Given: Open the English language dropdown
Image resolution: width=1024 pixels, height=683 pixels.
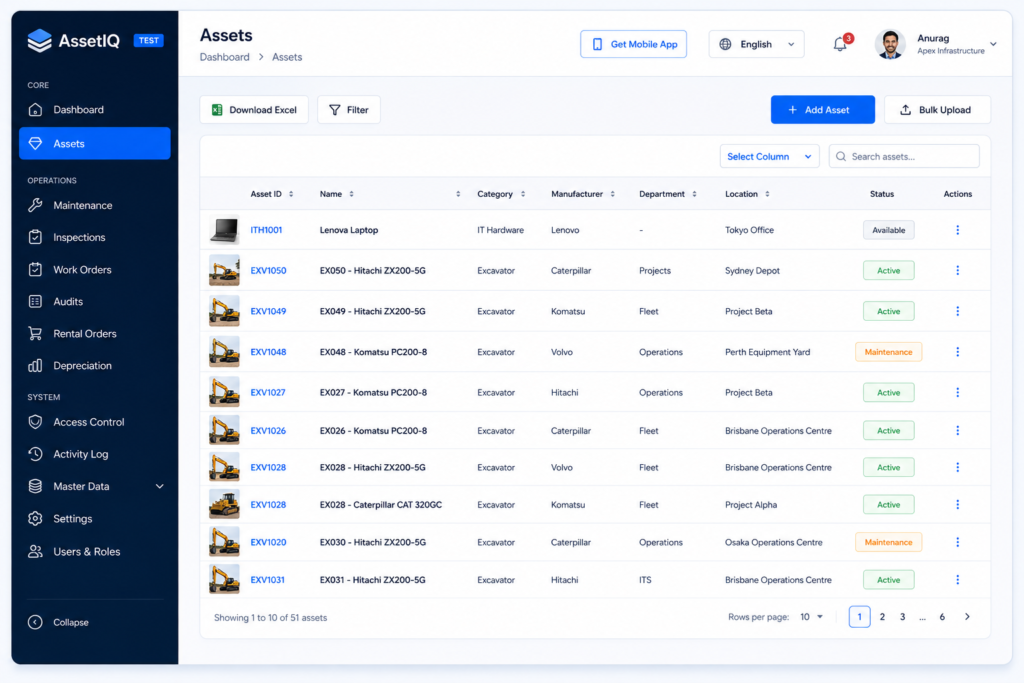Looking at the screenshot, I should coord(756,44).
